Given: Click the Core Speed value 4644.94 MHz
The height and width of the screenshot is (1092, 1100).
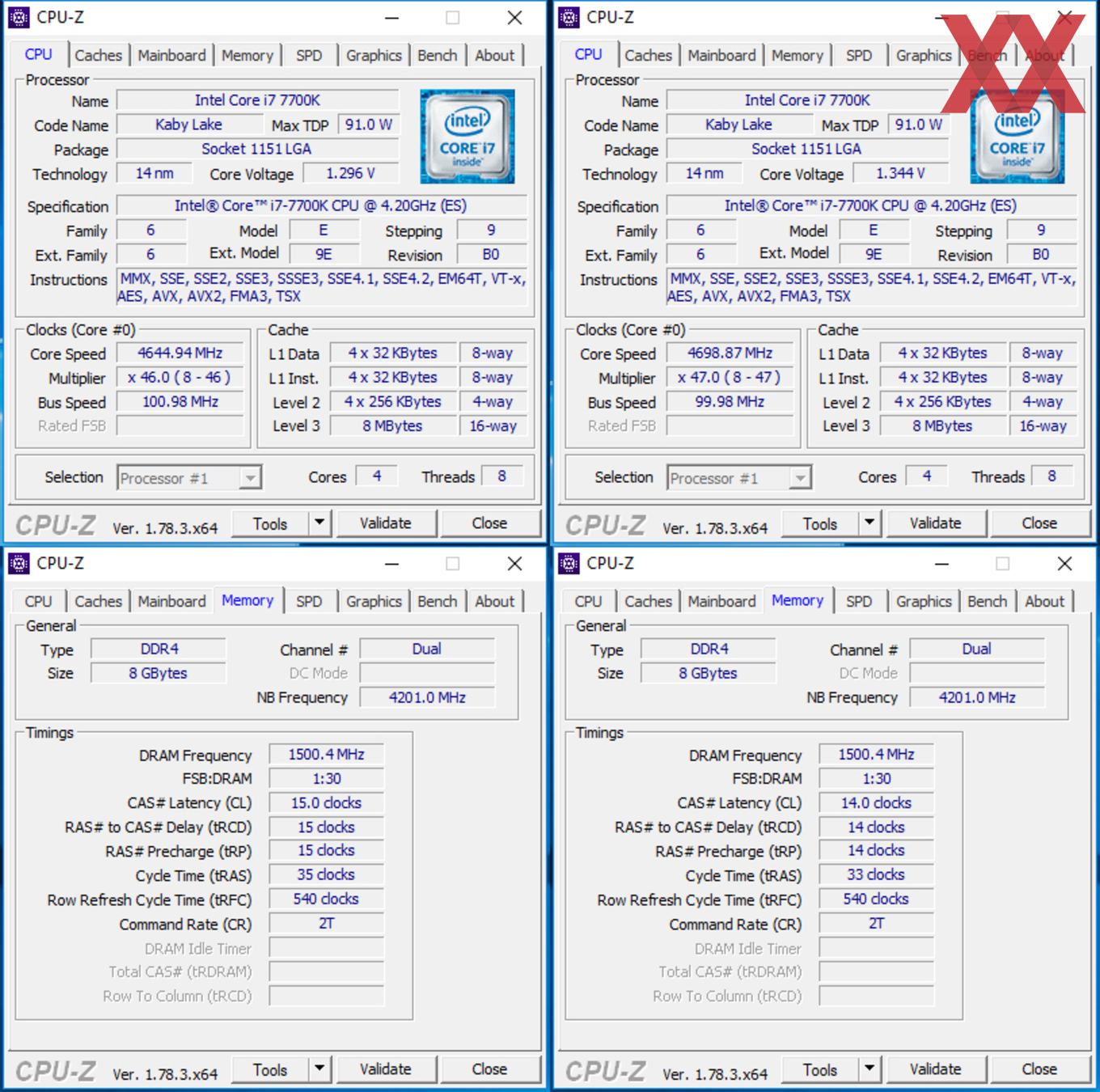Looking at the screenshot, I should click(x=180, y=353).
